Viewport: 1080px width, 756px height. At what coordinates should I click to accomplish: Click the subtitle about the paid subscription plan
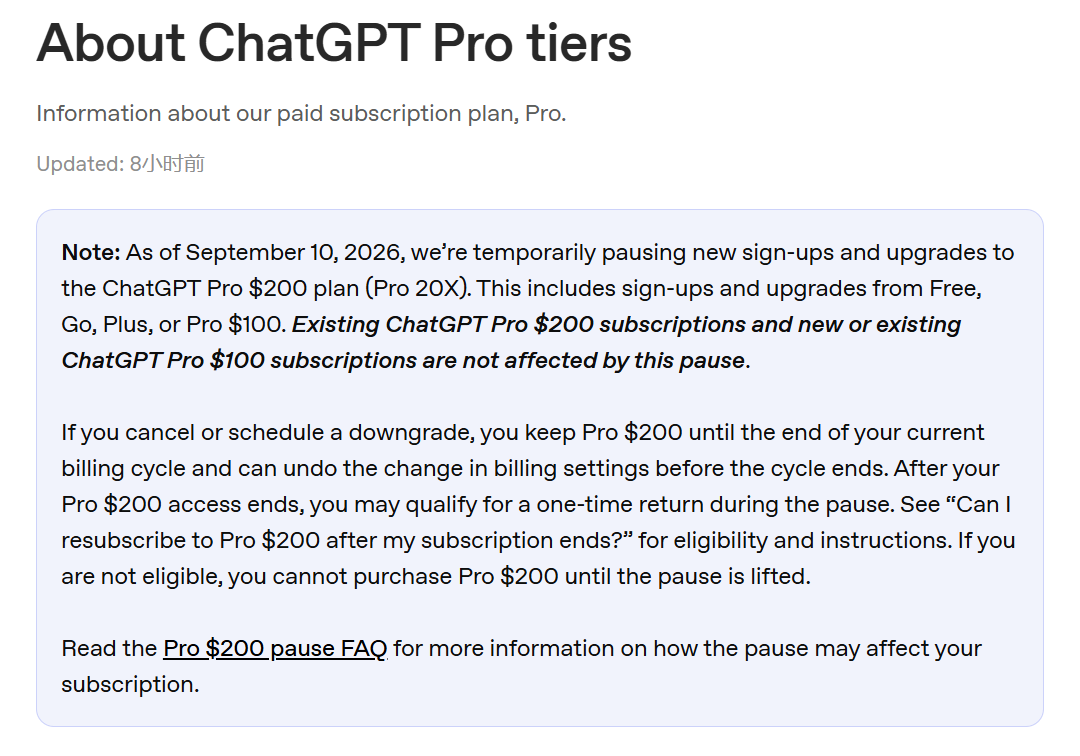coord(301,114)
